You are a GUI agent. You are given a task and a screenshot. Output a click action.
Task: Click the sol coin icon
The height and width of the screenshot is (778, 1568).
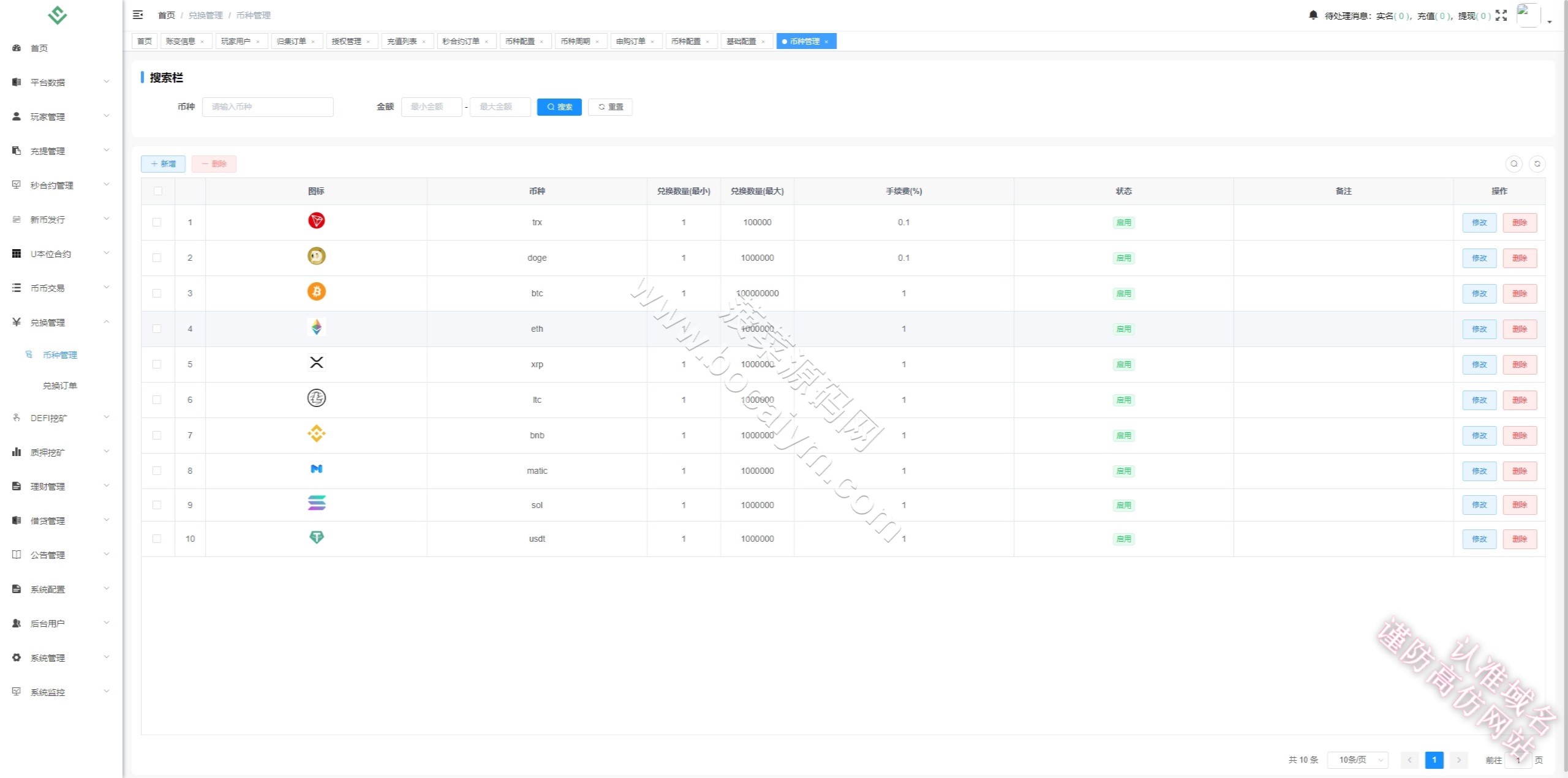pos(316,503)
